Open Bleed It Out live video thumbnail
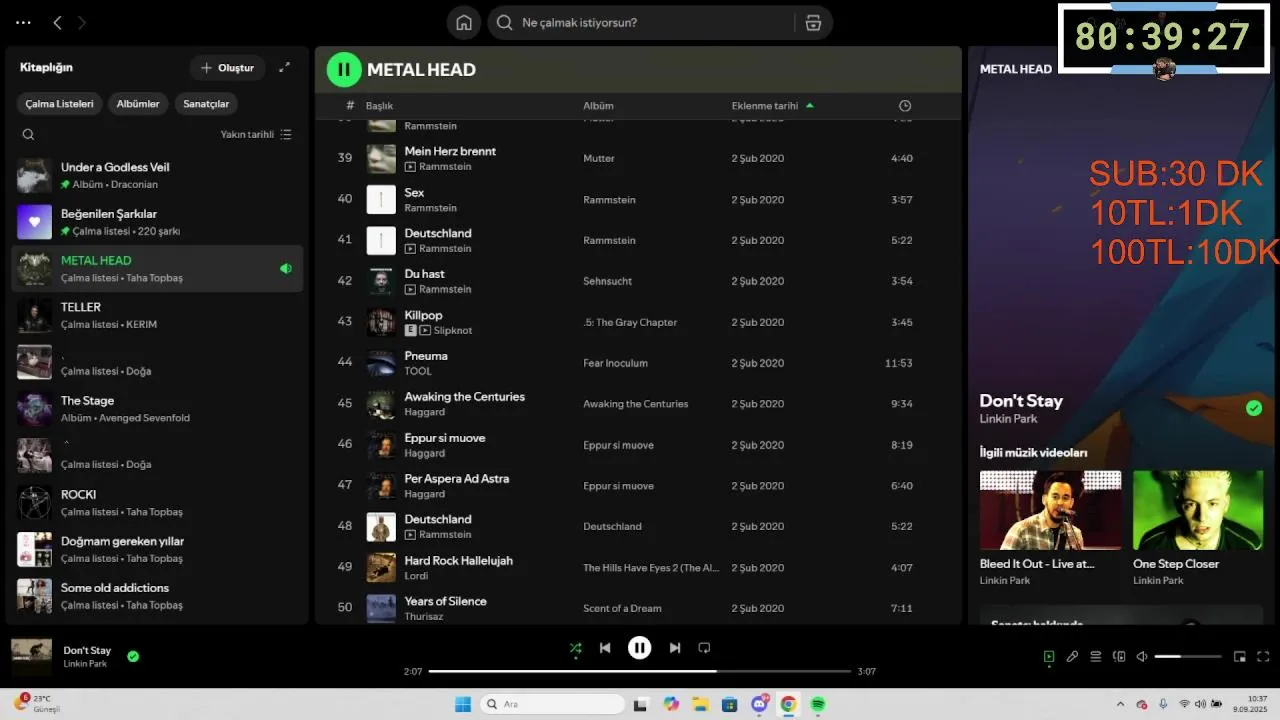The width and height of the screenshot is (1280, 720). coord(1050,510)
